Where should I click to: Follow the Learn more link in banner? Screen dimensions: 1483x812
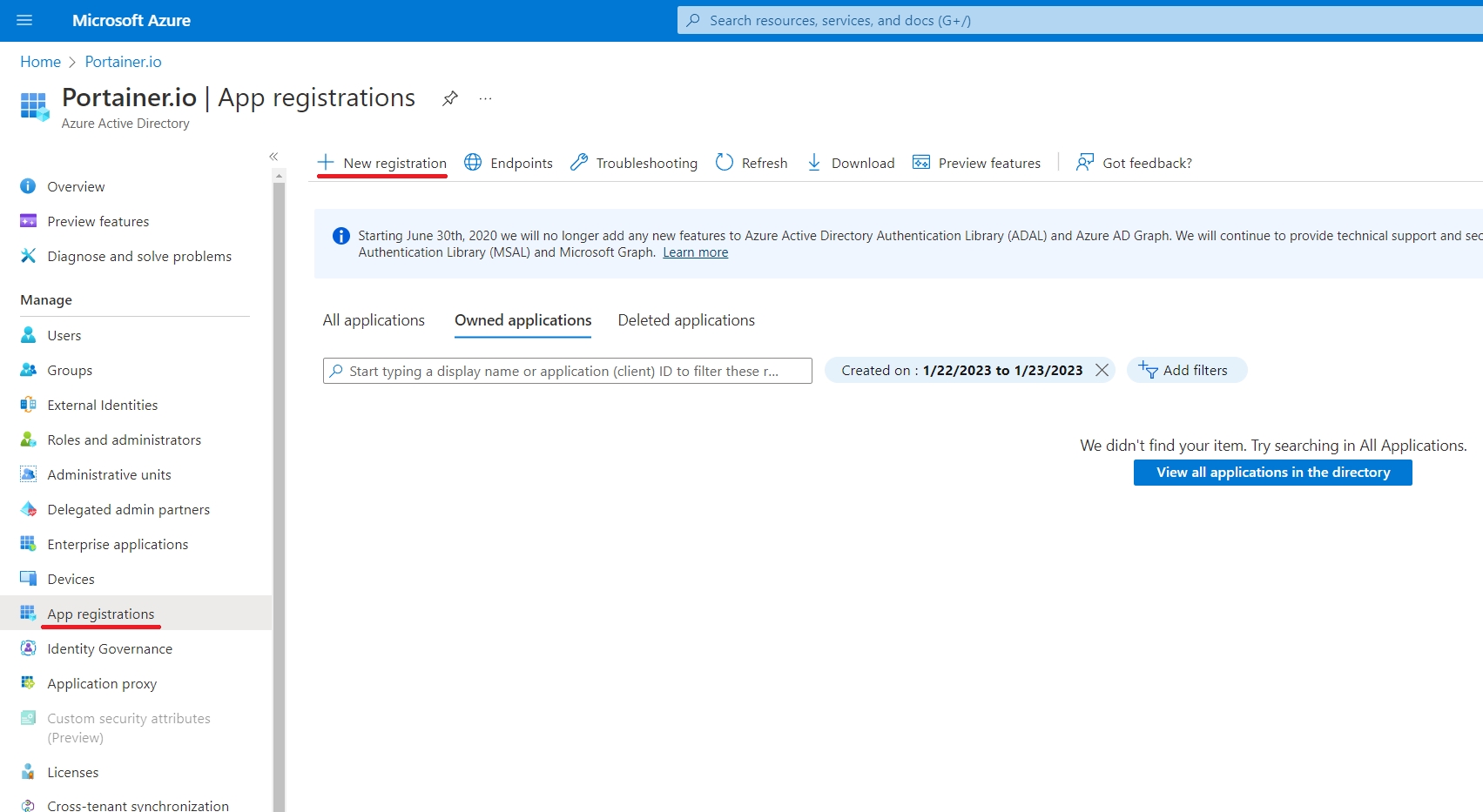pyautogui.click(x=695, y=252)
